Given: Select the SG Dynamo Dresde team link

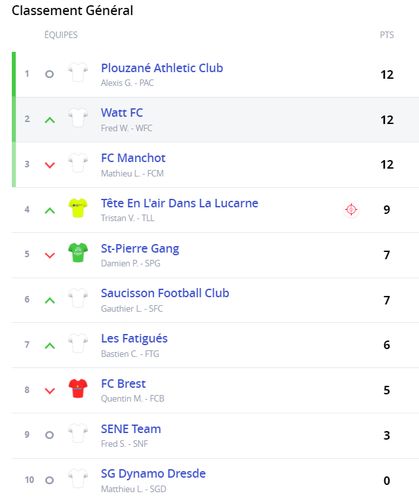Looking at the screenshot, I should pyautogui.click(x=153, y=474).
